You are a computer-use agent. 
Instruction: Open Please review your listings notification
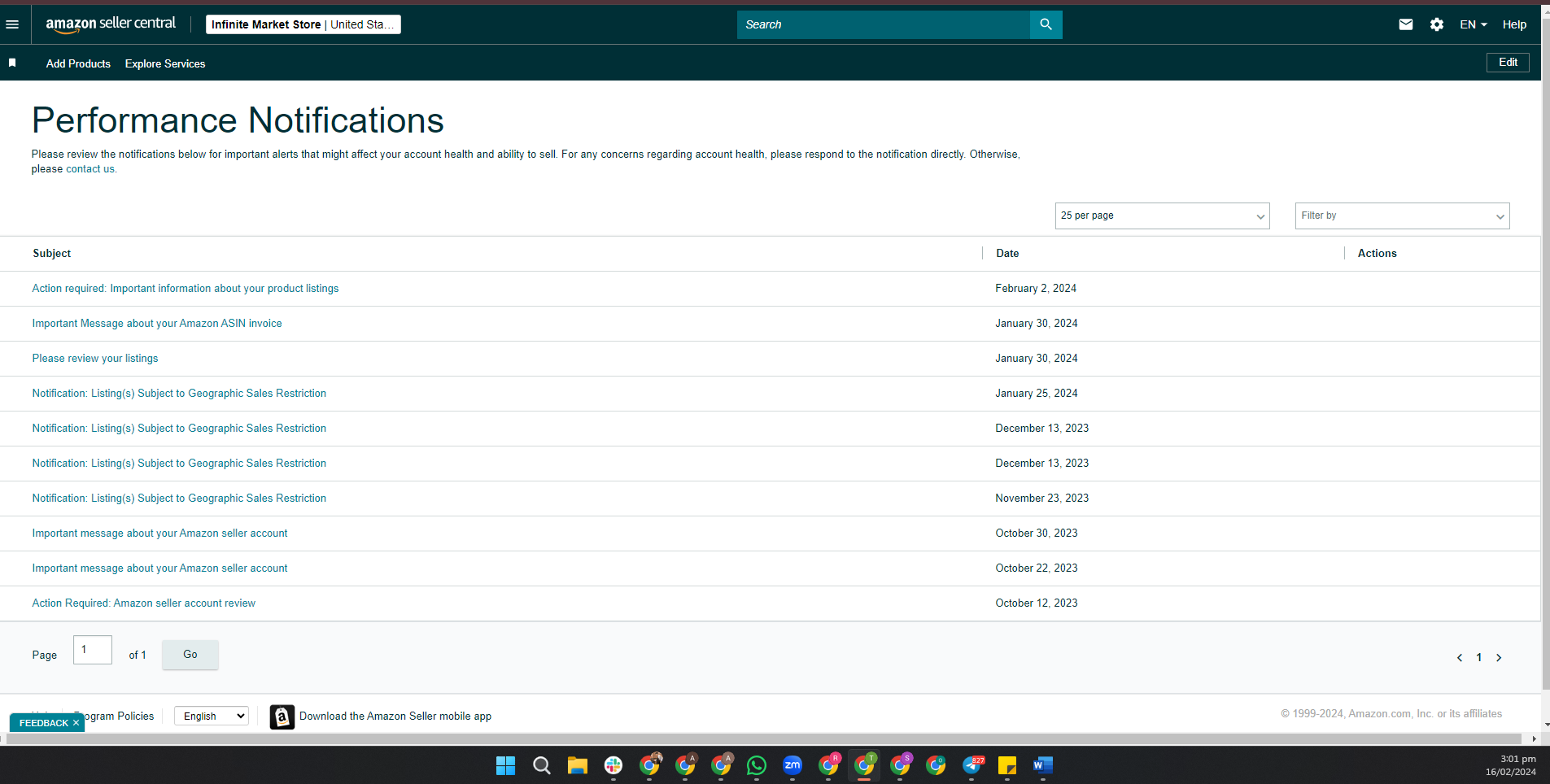pos(95,359)
